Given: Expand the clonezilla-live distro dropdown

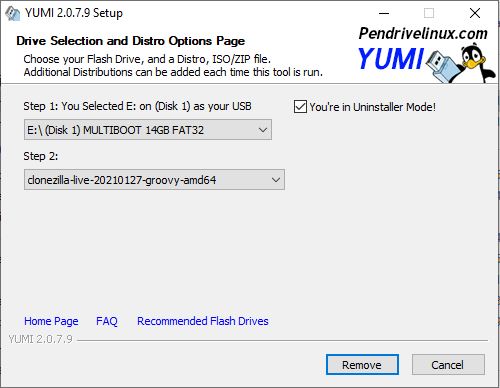Looking at the screenshot, I should (154, 180).
